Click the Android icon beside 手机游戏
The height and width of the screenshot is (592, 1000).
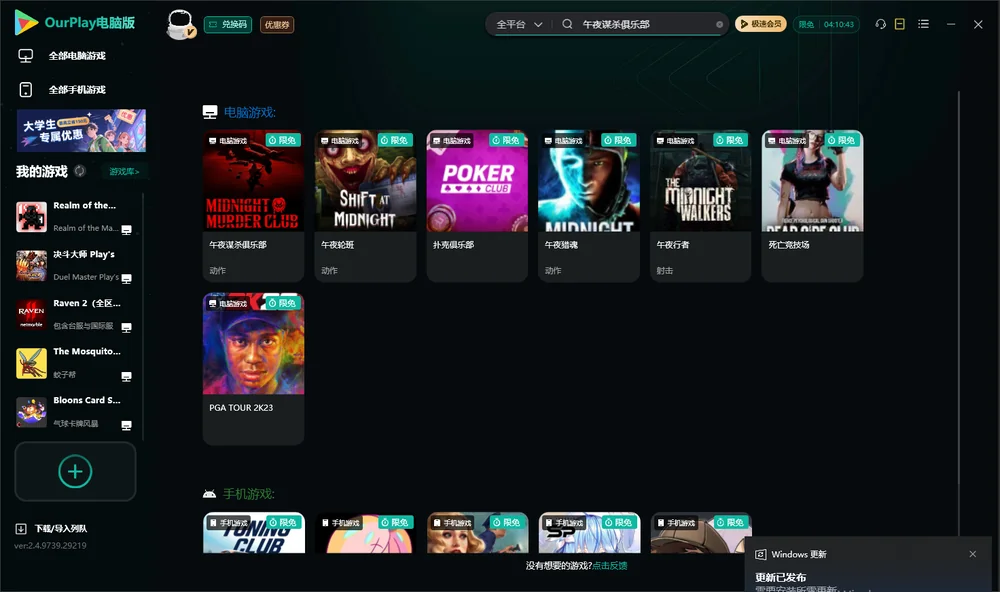pos(209,494)
